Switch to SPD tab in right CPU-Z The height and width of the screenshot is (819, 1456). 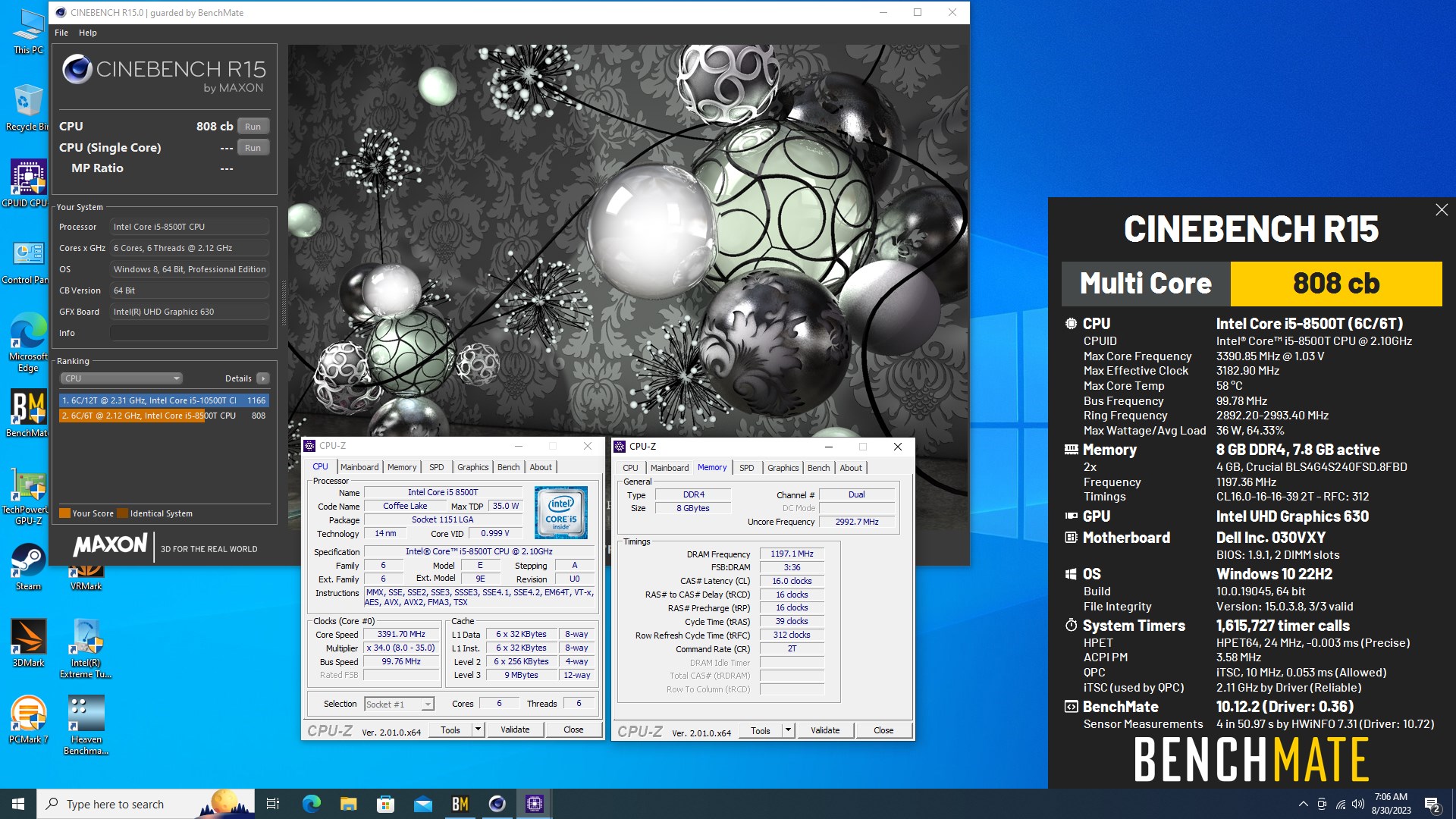point(746,468)
